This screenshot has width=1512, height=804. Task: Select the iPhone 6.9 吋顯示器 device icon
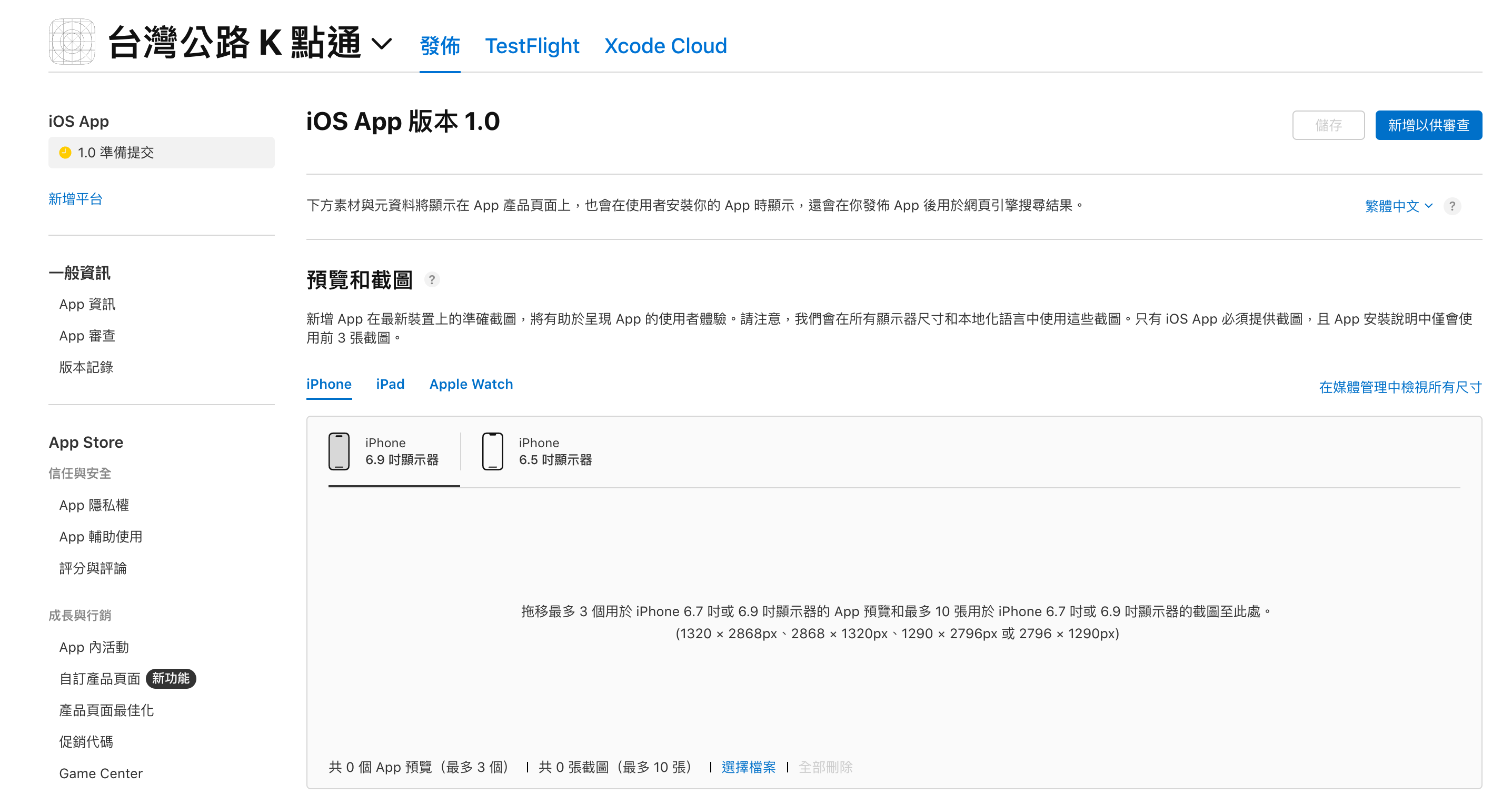tap(339, 451)
